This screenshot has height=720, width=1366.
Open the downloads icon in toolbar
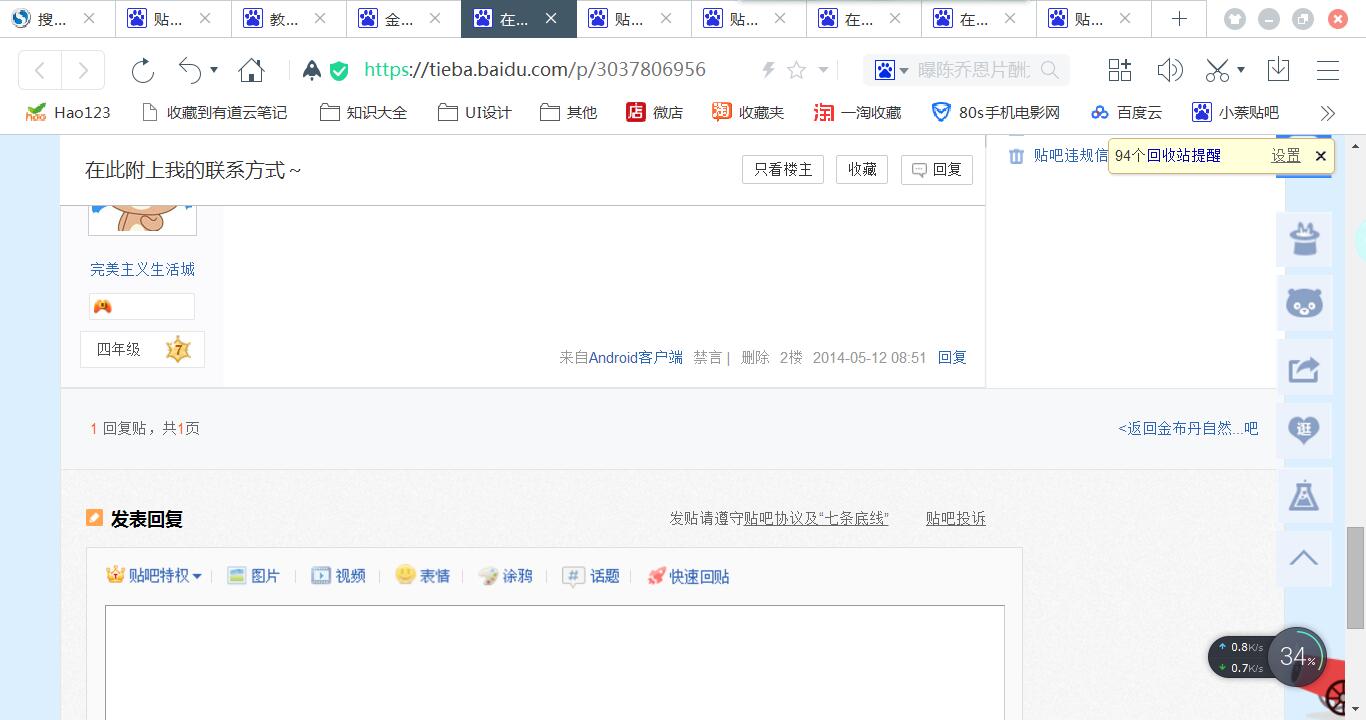point(1278,70)
